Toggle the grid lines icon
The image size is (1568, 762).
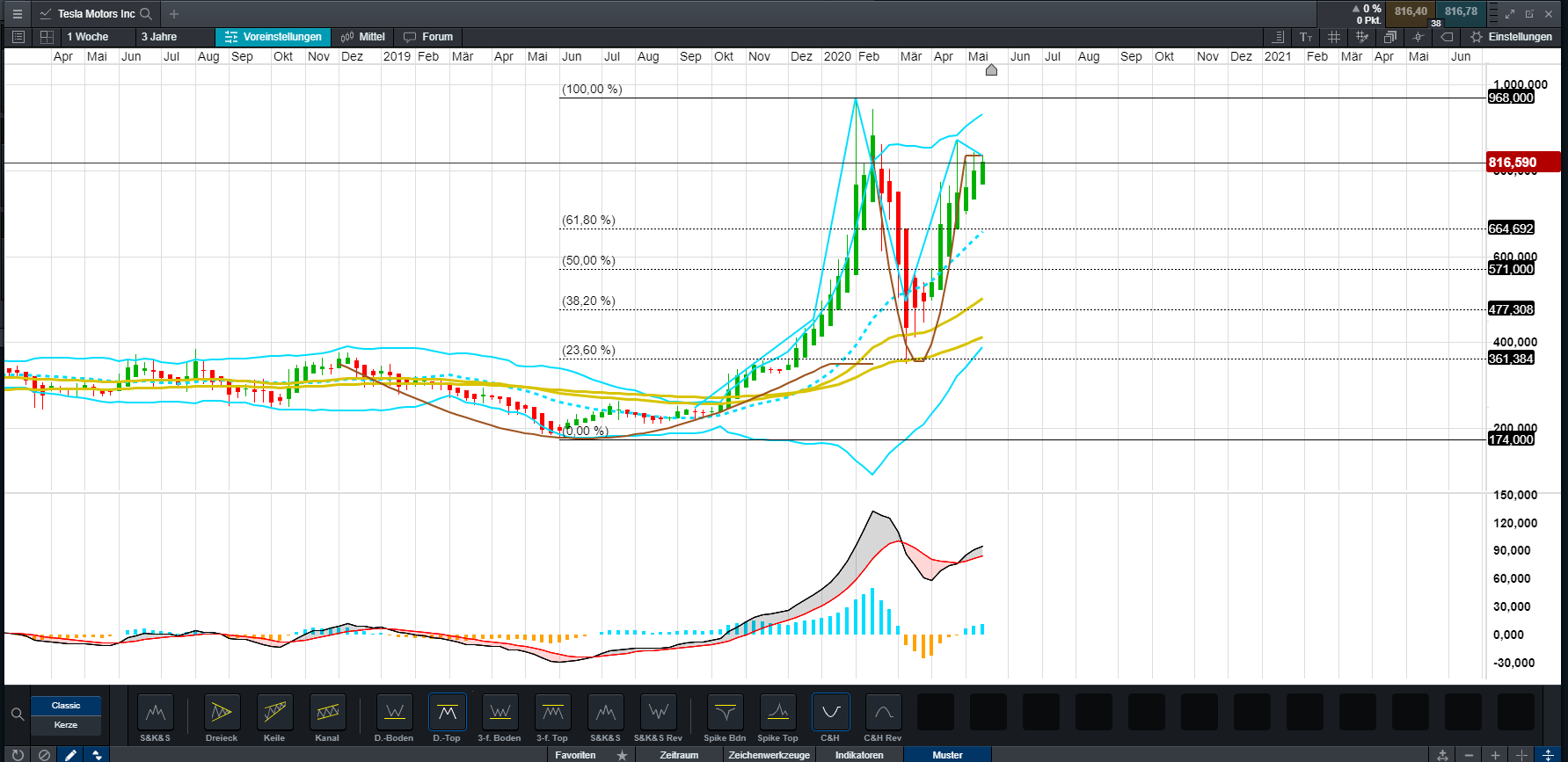(1334, 37)
